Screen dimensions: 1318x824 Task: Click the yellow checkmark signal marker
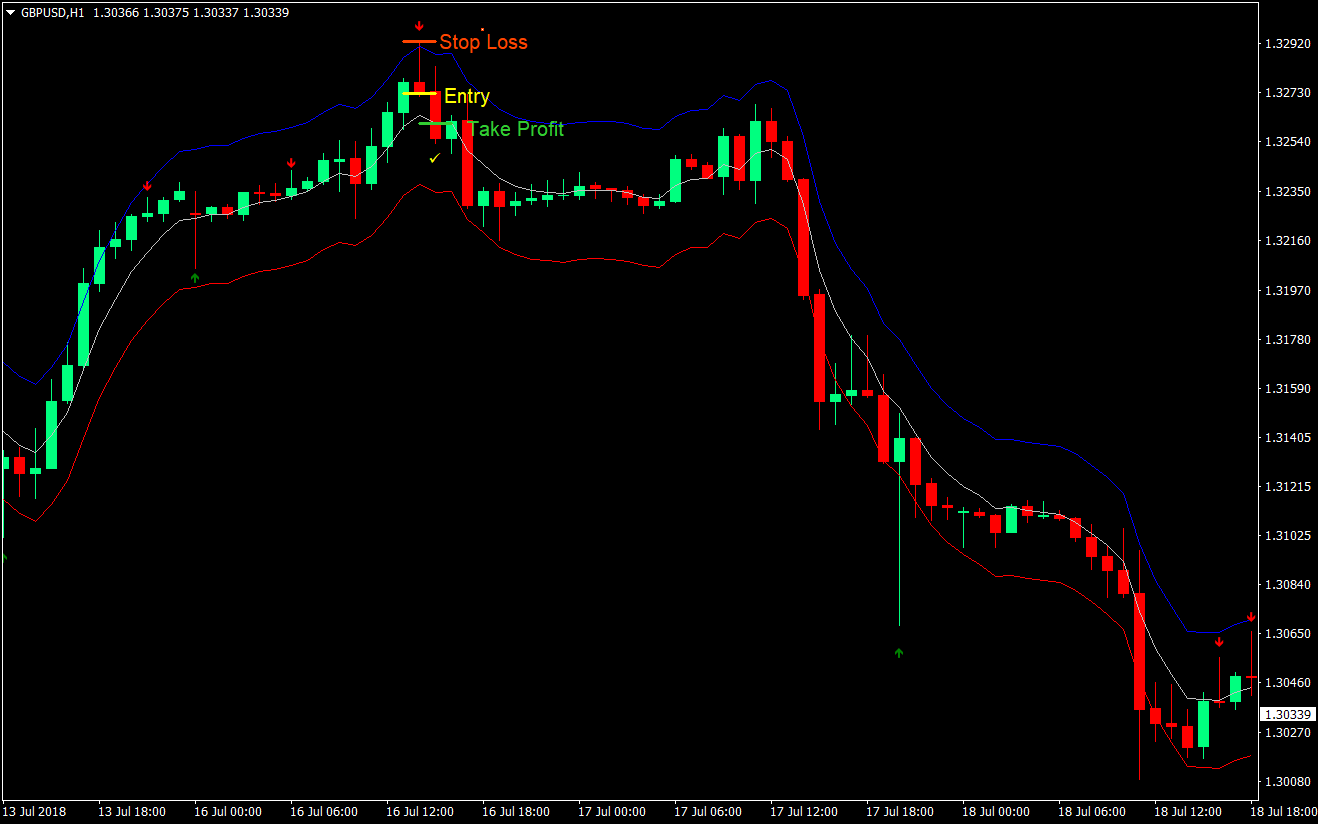tap(433, 157)
